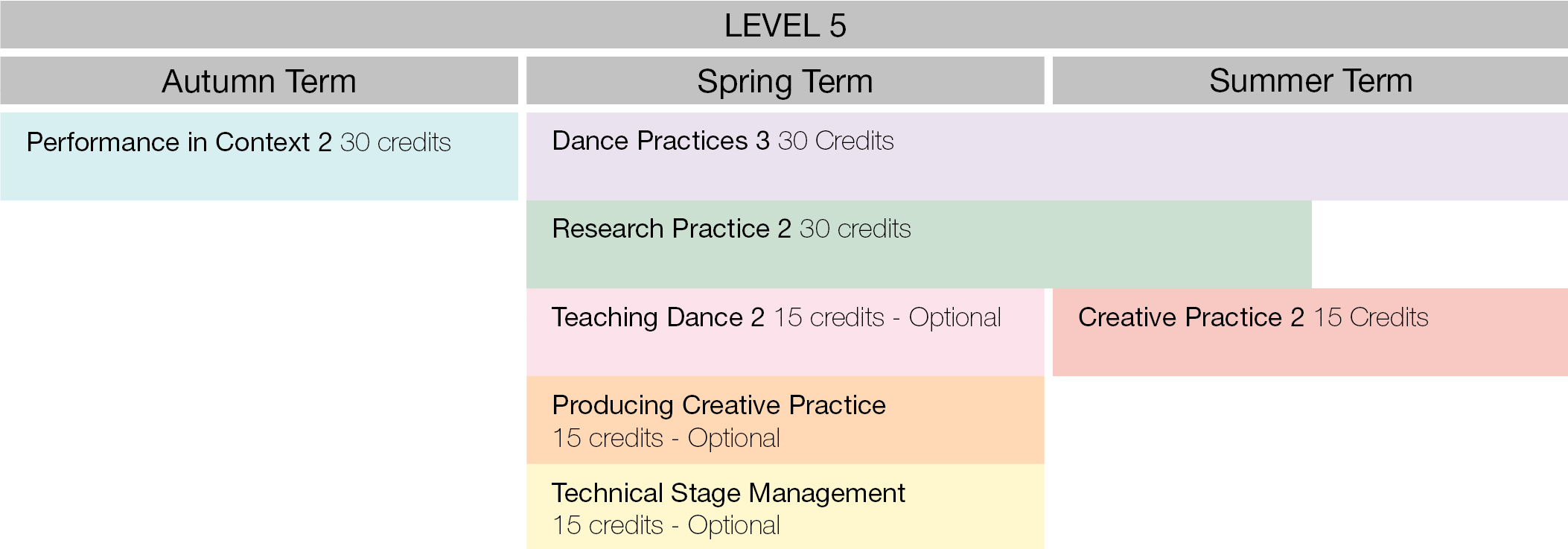Click the purple bar section beneath Summer Term
Screen dimensions: 1568x549
click(x=1310, y=156)
